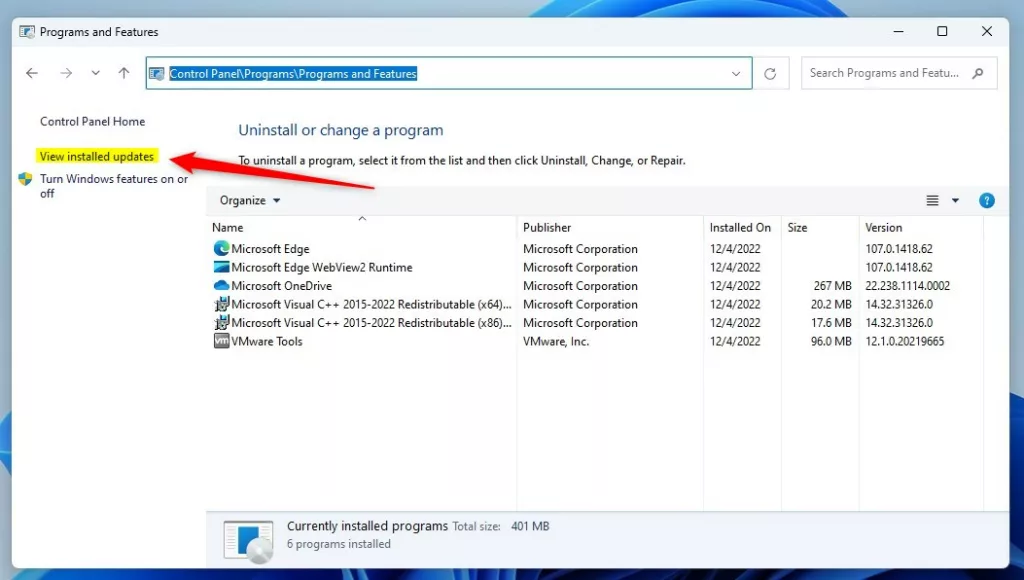Open the recent locations chevron
The image size is (1024, 580).
click(x=95, y=73)
